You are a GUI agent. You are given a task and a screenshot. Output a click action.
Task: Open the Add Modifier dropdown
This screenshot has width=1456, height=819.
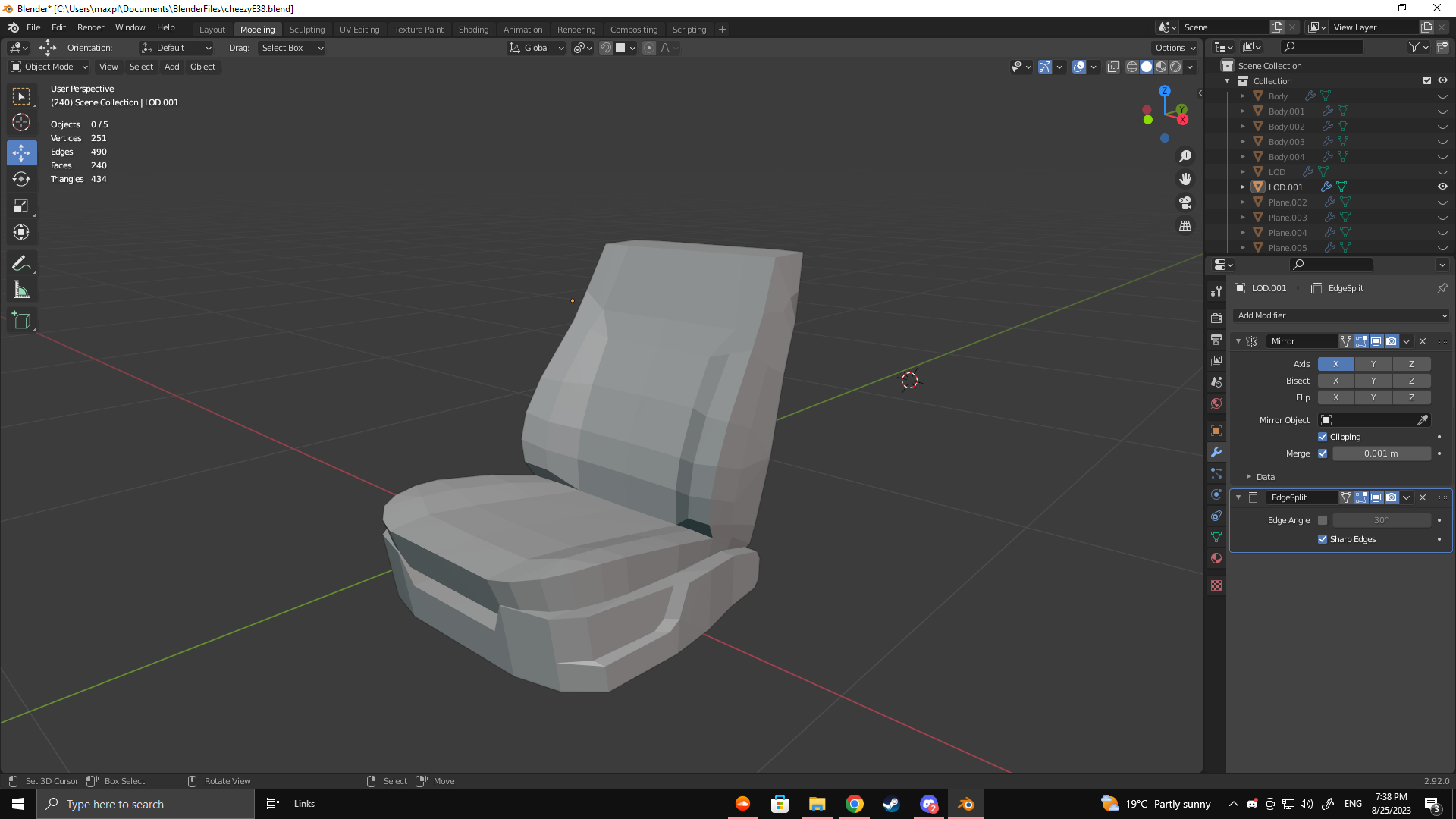coord(1341,315)
